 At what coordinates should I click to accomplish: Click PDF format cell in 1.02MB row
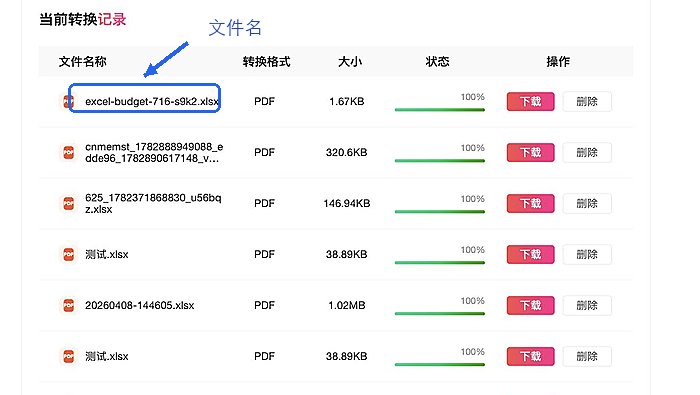[x=264, y=305]
